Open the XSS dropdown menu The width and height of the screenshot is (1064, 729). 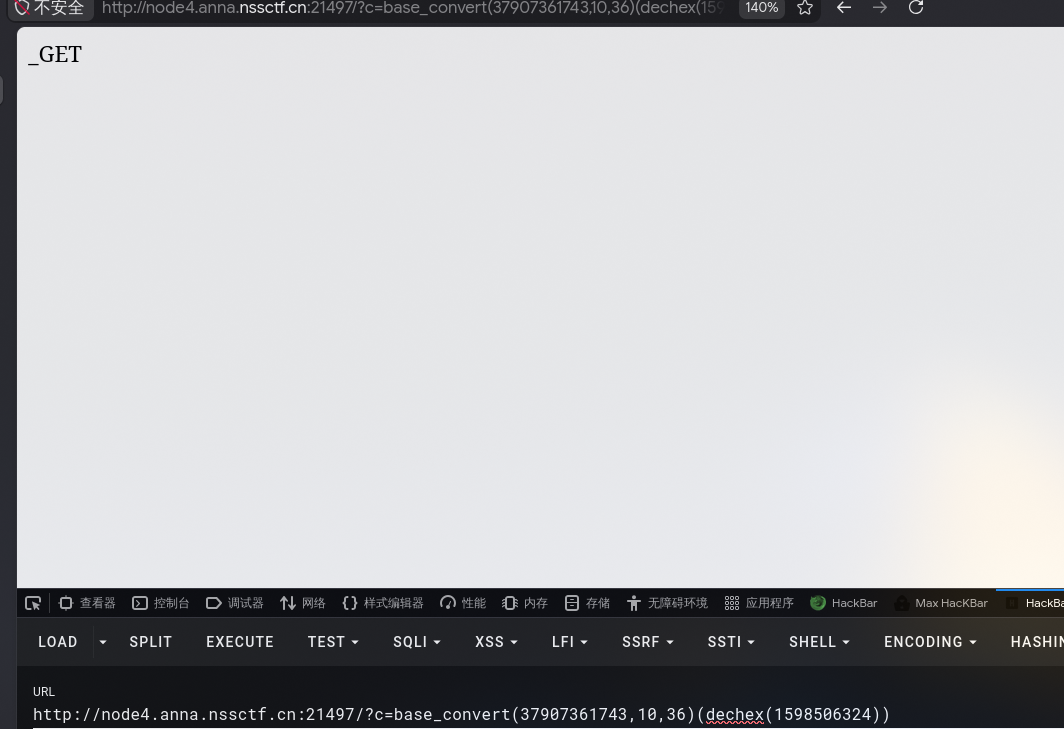tap(496, 641)
